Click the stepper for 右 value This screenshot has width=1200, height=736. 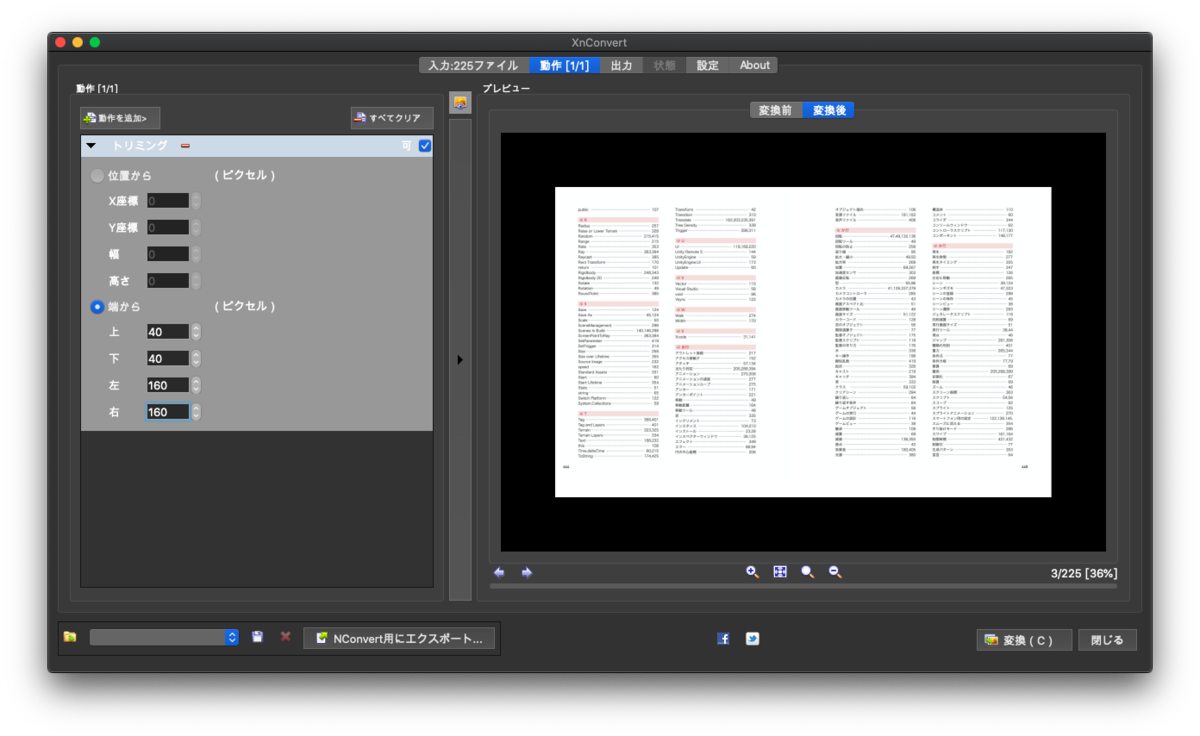click(196, 412)
